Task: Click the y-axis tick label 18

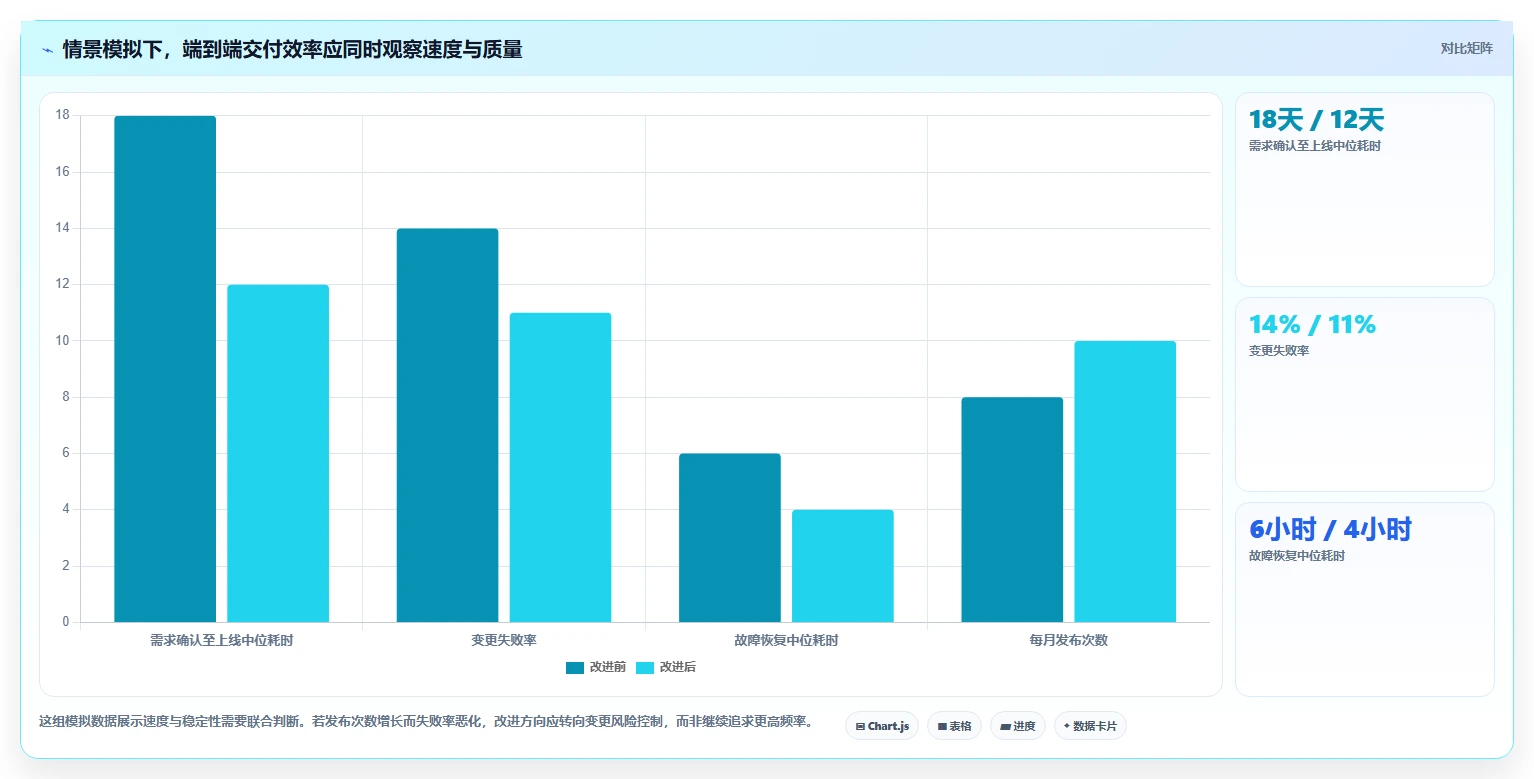Action: click(x=62, y=115)
